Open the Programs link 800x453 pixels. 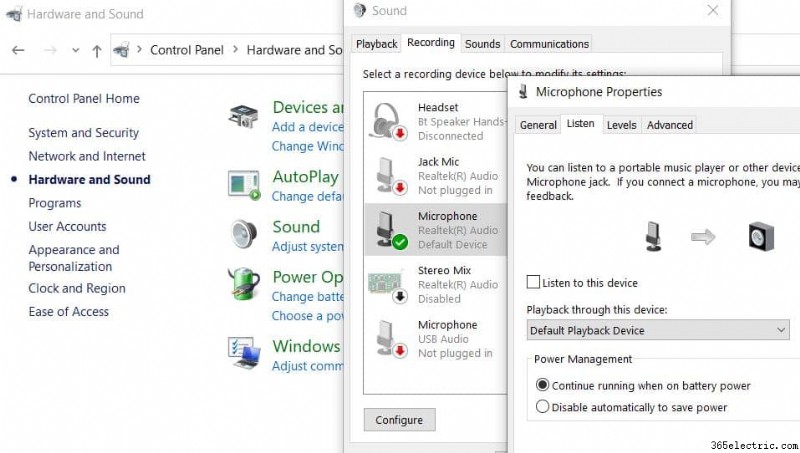point(55,203)
